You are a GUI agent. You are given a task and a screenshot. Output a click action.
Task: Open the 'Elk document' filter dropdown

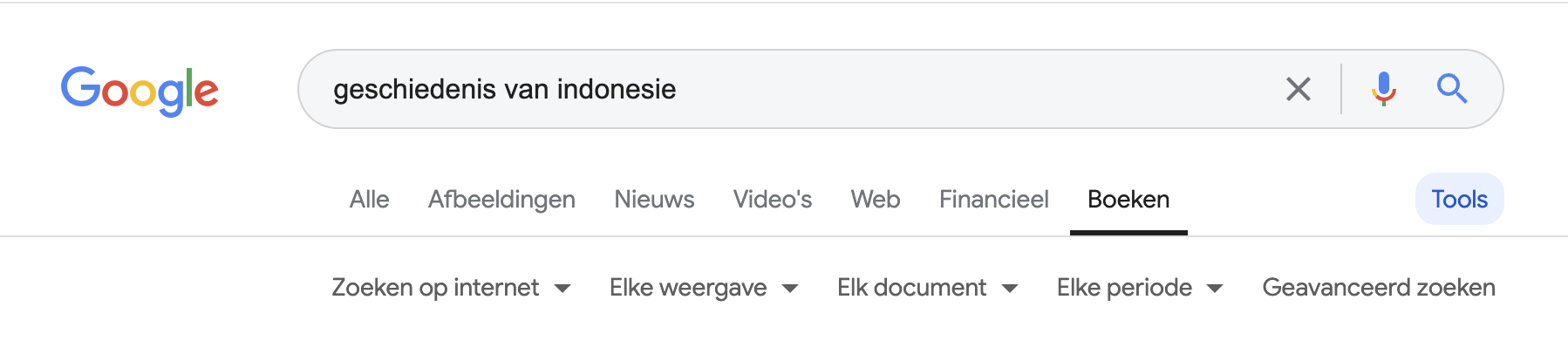[x=928, y=288]
